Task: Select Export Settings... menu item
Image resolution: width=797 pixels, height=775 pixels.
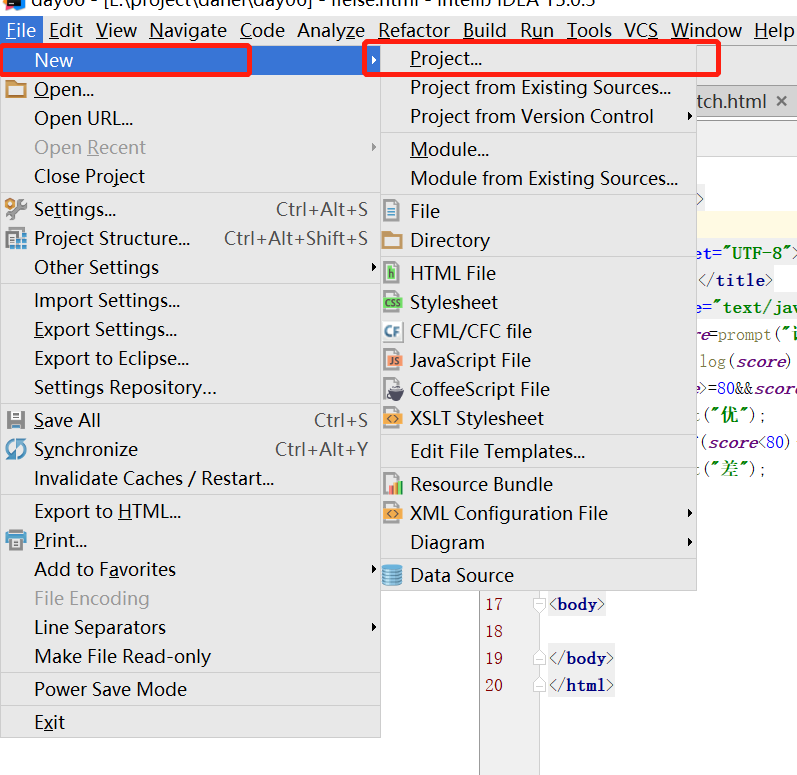Action: point(191,329)
